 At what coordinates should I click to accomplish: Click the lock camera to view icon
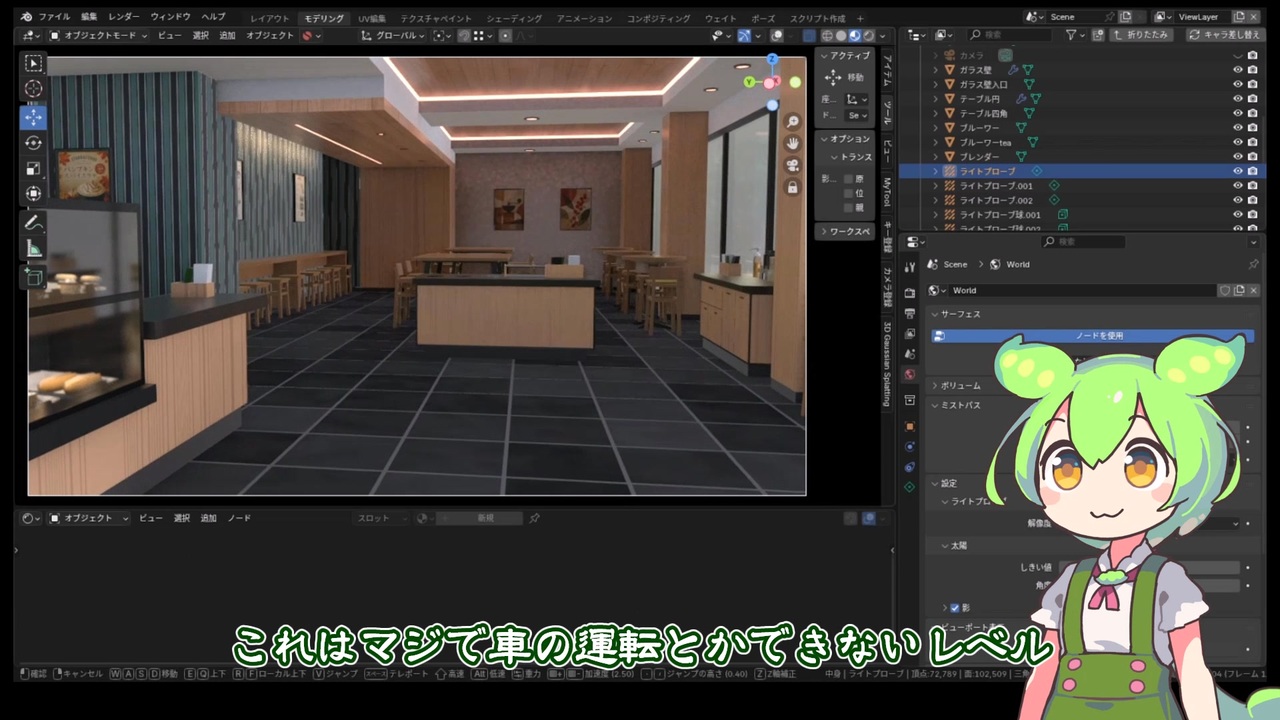click(793, 187)
